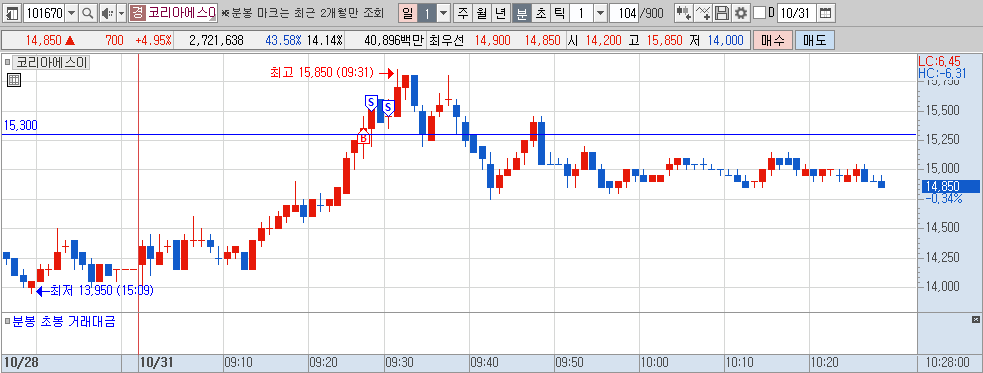The image size is (983, 373).
Task: Open the candlestick add-chart icon
Action: [x=684, y=13]
